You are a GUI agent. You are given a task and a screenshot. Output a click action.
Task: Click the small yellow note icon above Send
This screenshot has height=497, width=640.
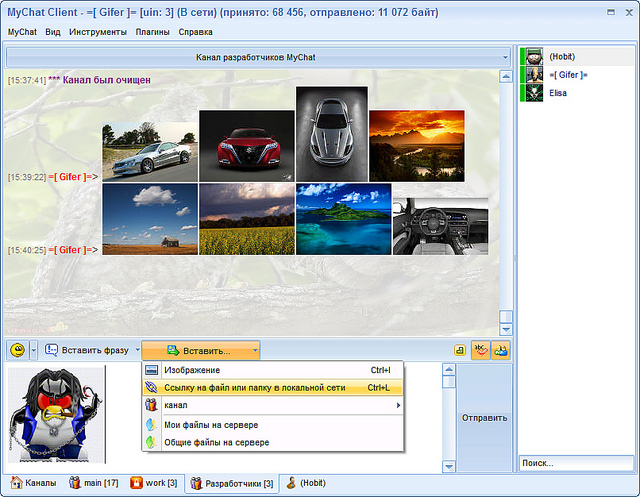[459, 351]
